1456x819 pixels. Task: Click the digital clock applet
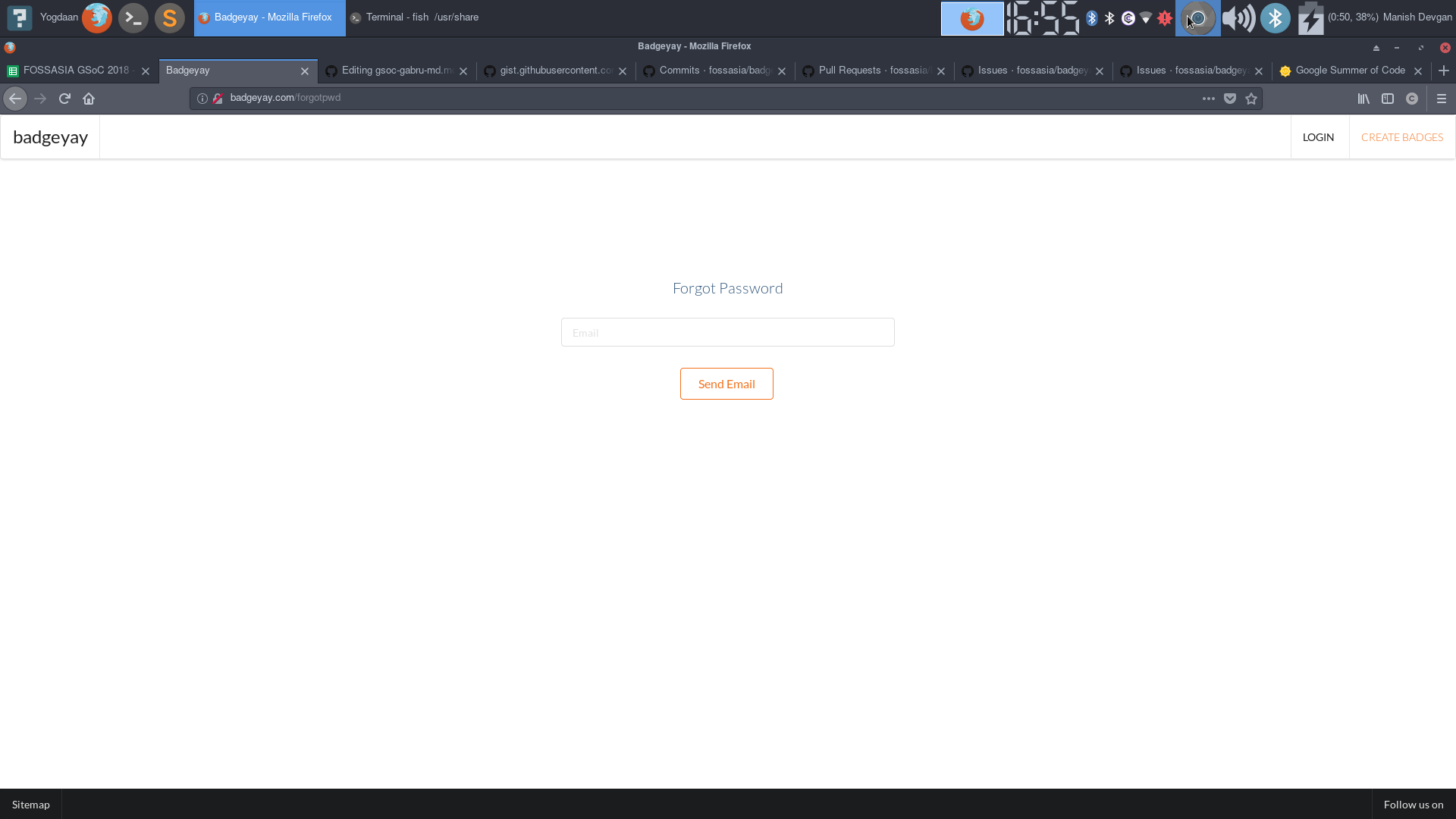tap(1043, 18)
